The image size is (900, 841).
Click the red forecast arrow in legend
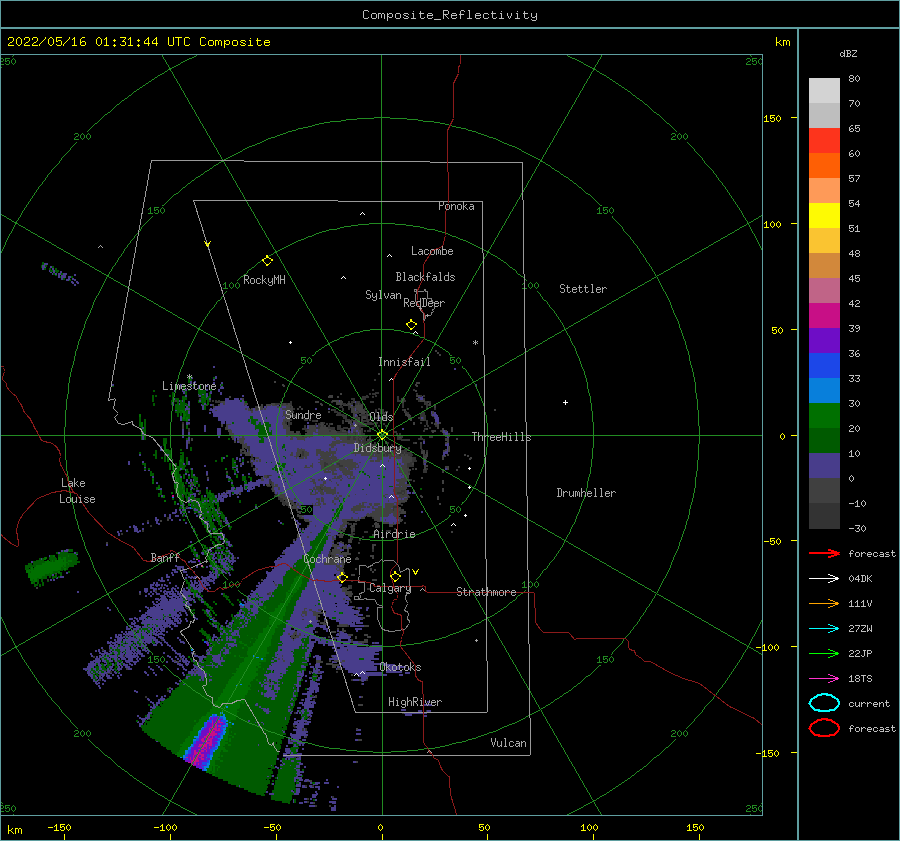click(824, 553)
